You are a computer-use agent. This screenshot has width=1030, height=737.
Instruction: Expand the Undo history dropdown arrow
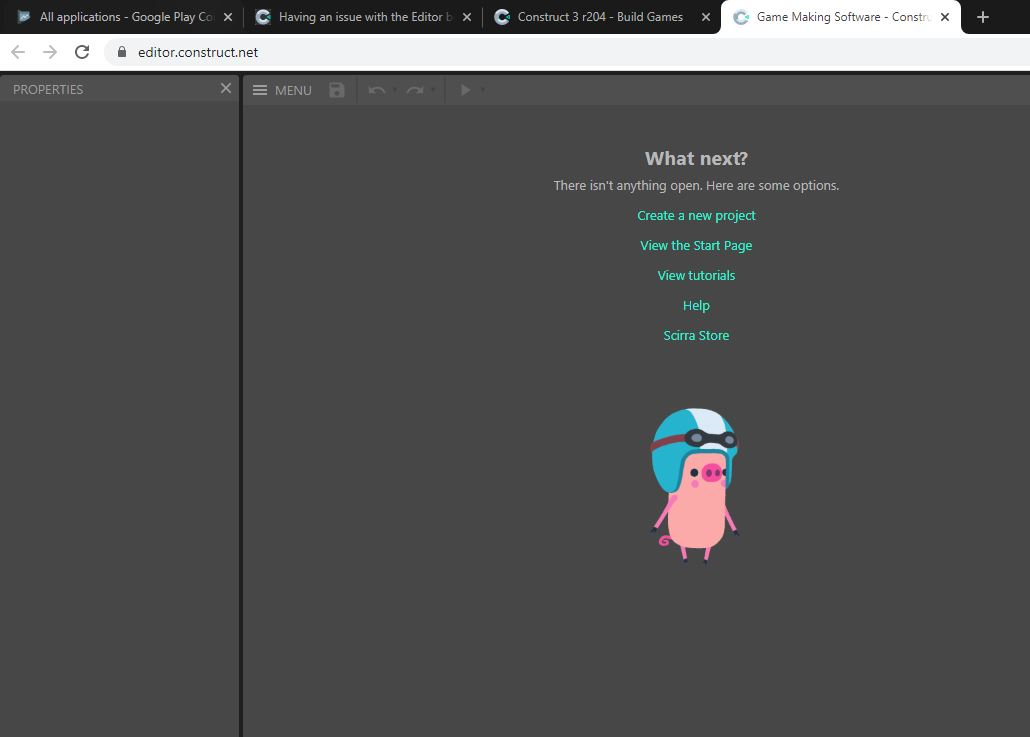(395, 90)
